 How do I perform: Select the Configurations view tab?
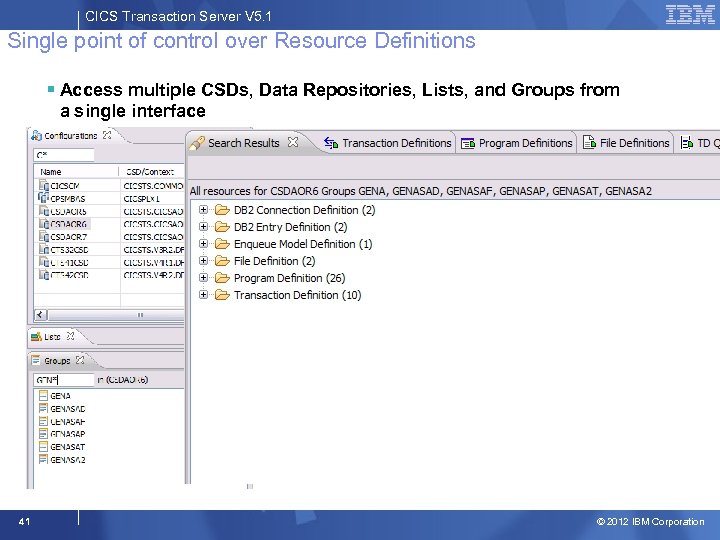click(x=71, y=135)
